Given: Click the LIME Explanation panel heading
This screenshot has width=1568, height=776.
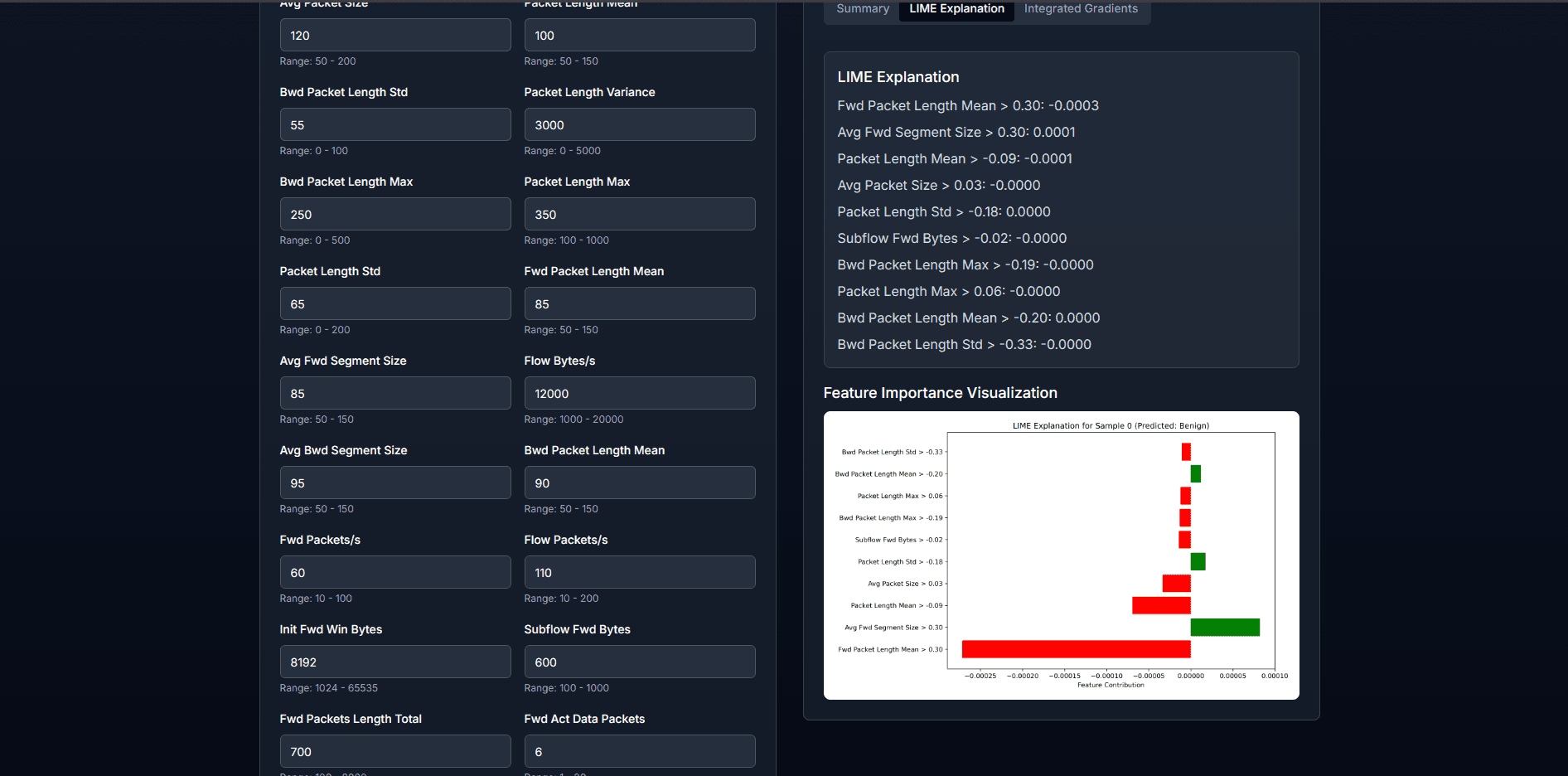Looking at the screenshot, I should click(x=898, y=77).
